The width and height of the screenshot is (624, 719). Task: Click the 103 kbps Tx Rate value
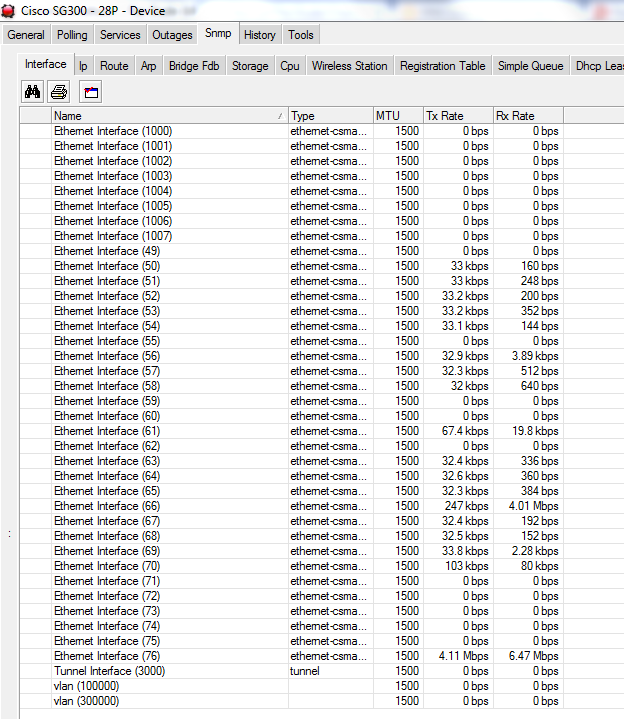(x=467, y=566)
